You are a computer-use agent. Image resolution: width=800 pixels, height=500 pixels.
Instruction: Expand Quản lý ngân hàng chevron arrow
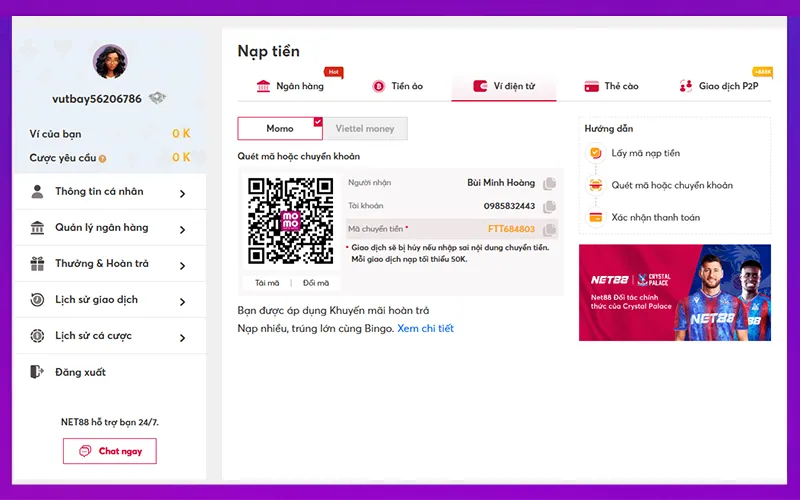tap(182, 230)
